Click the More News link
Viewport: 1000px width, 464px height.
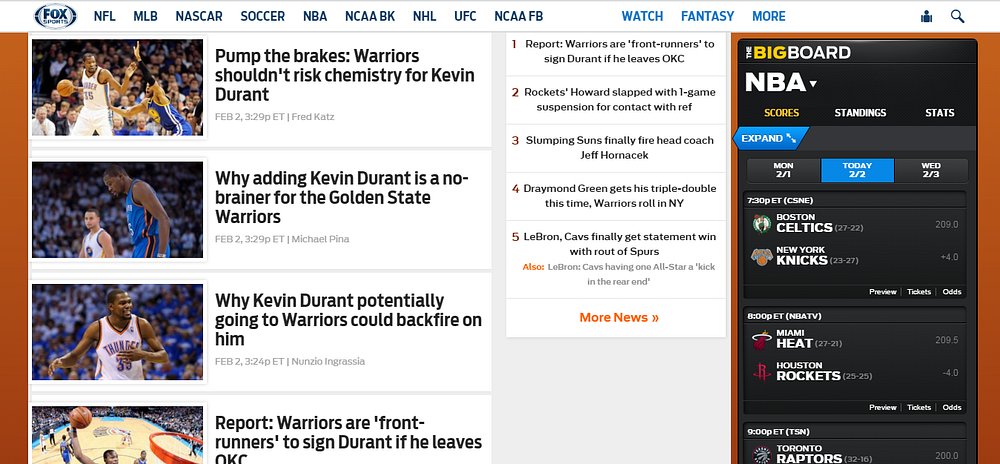[x=619, y=317]
